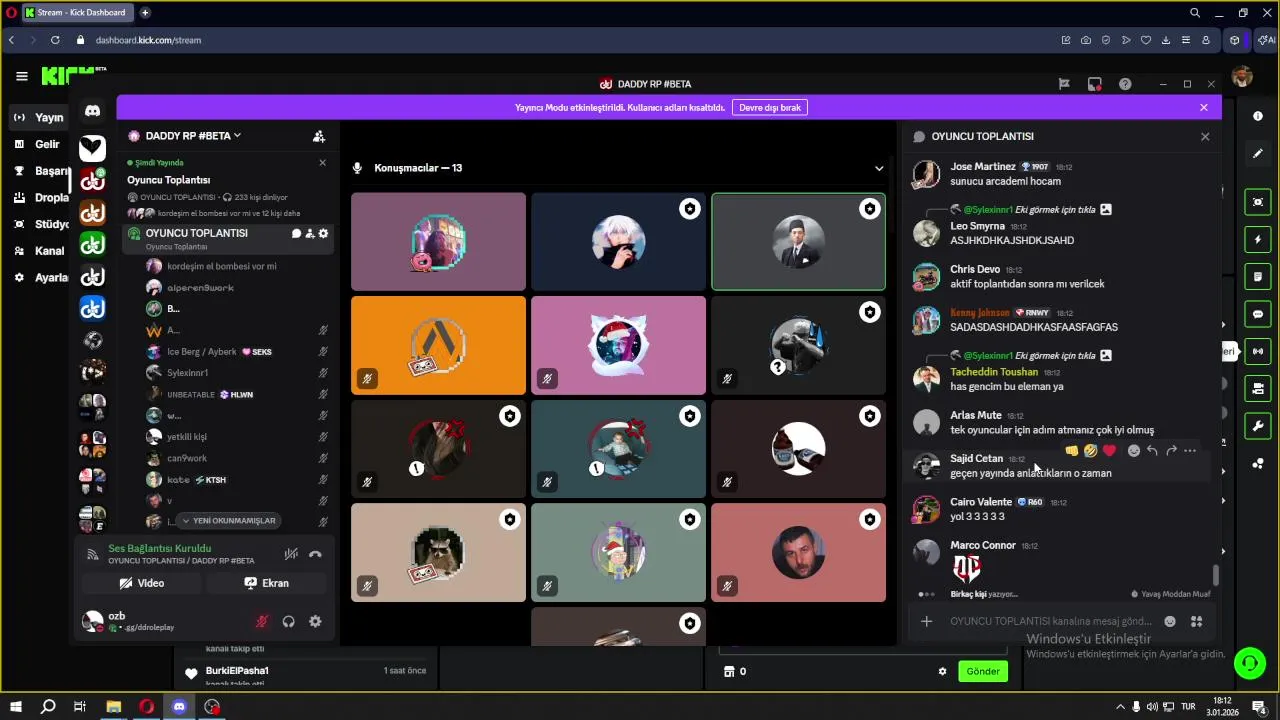Reply to Sajid Cetan's message with arrow icon
The height and width of the screenshot is (720, 1280).
[x=1152, y=451]
